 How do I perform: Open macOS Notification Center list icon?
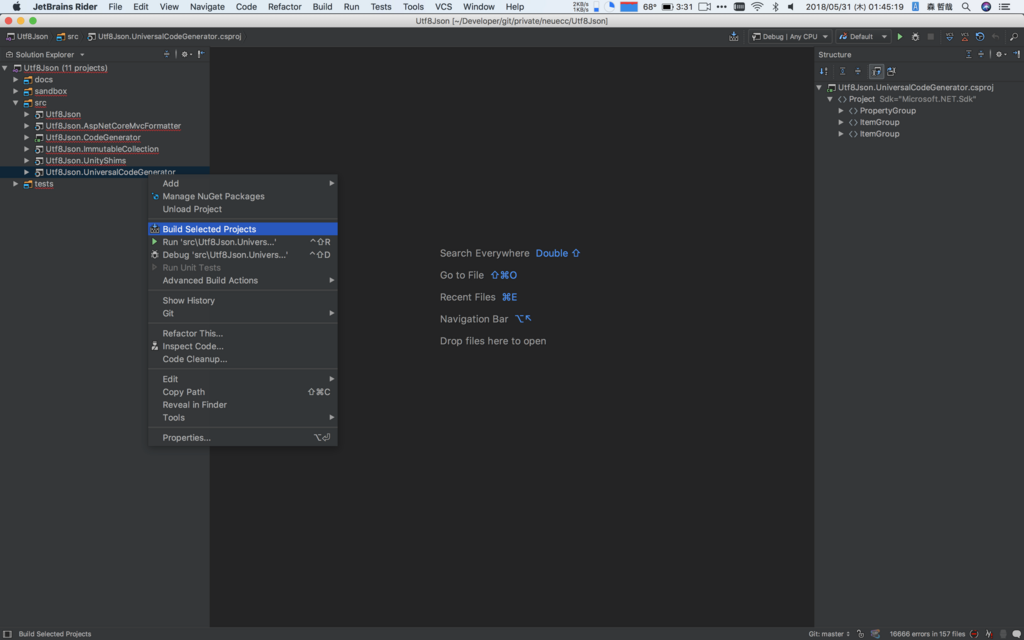[1005, 7]
